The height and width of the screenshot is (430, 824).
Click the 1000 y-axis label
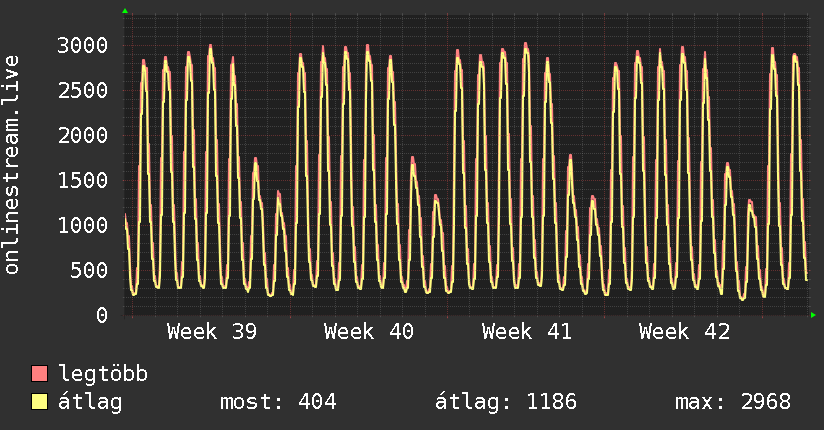tap(83, 226)
